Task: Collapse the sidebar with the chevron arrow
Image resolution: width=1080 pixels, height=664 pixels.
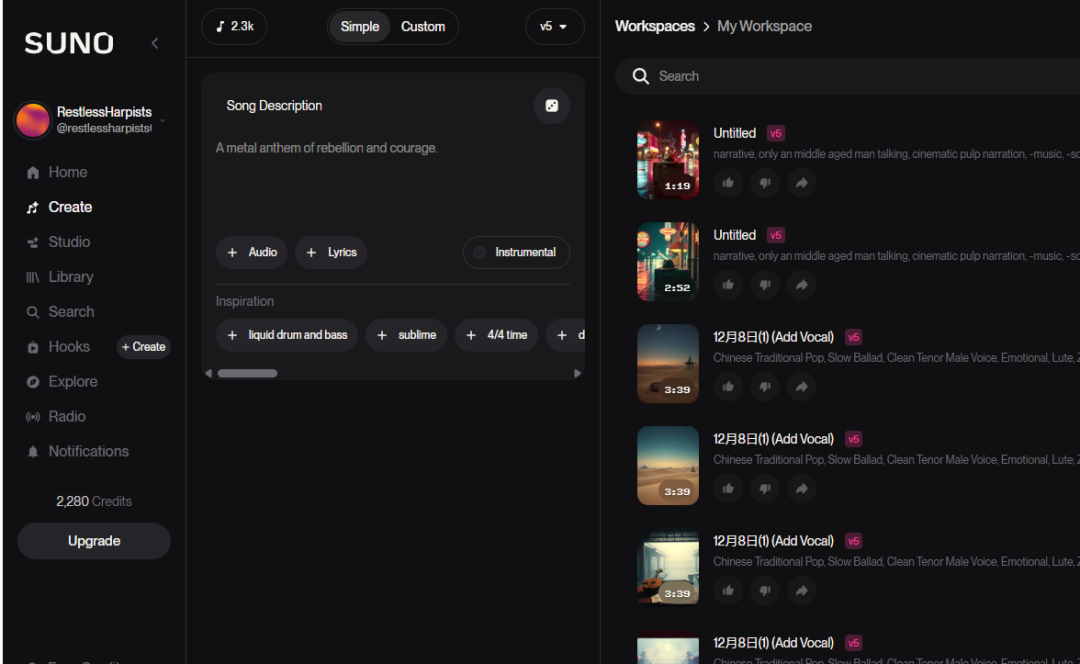Action: [155, 43]
